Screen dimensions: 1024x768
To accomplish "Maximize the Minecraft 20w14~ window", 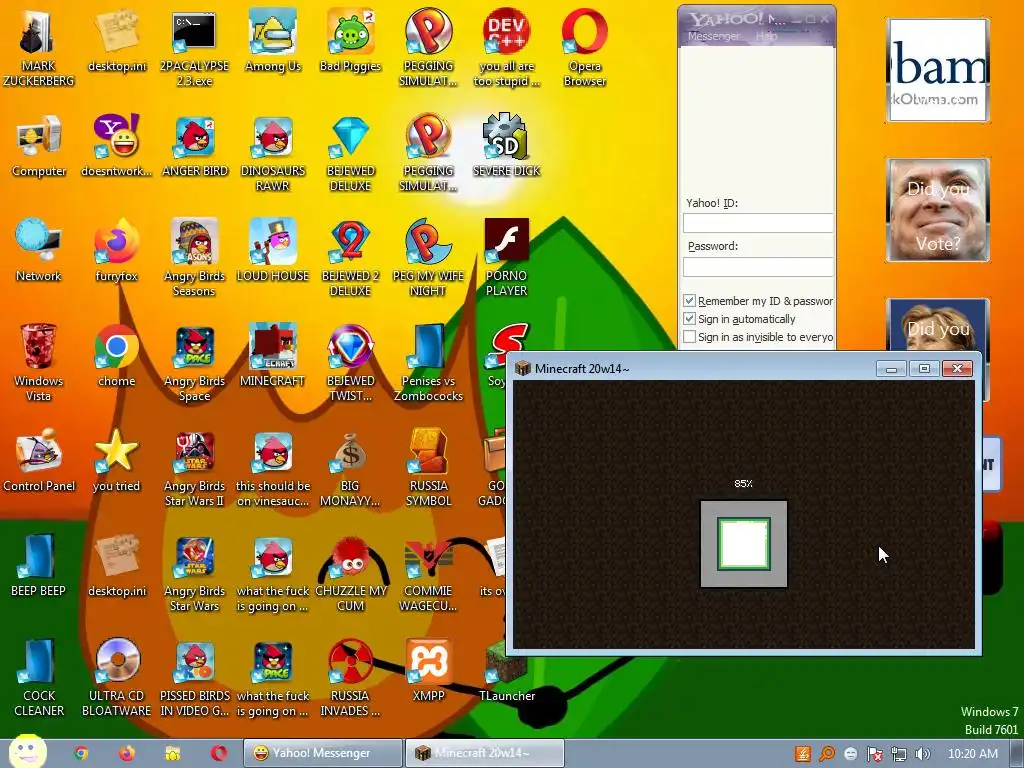I will [924, 369].
